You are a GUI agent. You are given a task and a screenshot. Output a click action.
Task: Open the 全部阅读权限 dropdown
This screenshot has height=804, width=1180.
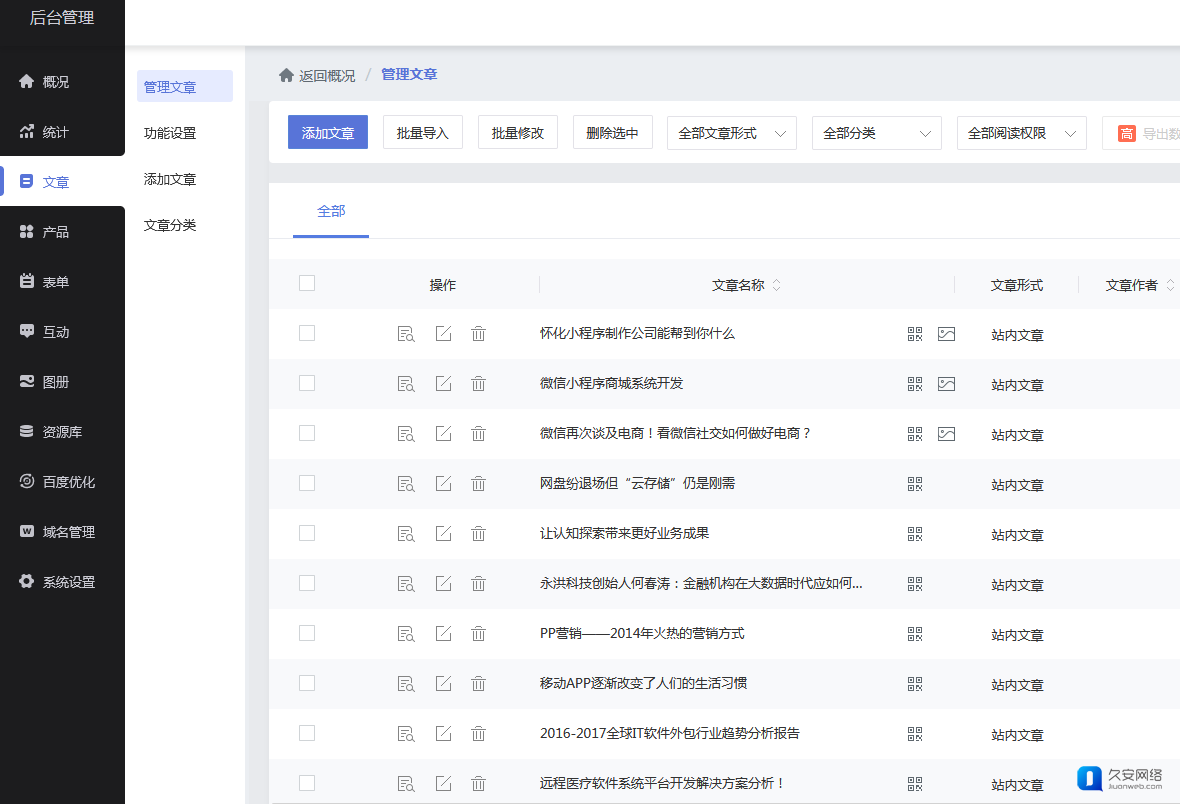[1021, 133]
